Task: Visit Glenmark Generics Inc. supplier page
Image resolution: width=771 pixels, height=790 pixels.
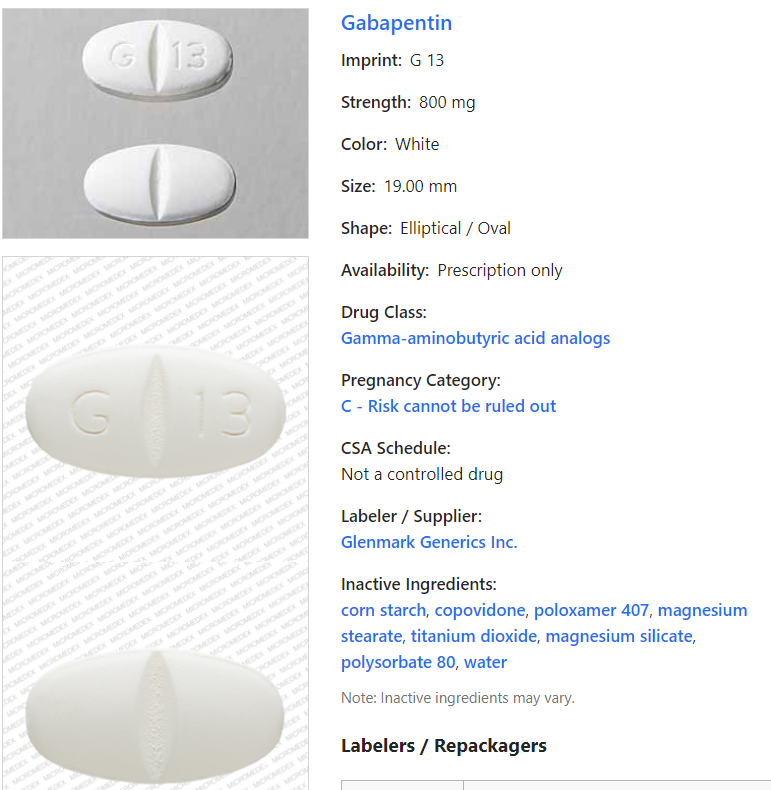Action: coord(429,542)
